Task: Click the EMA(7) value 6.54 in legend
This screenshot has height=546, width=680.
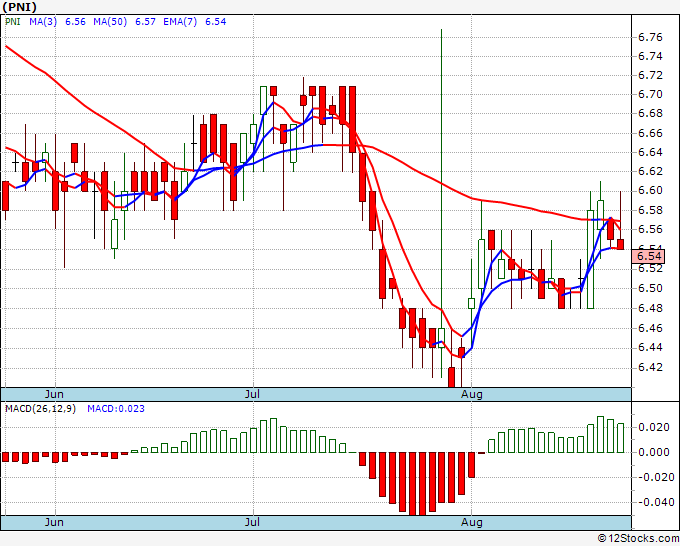Action: (216, 21)
